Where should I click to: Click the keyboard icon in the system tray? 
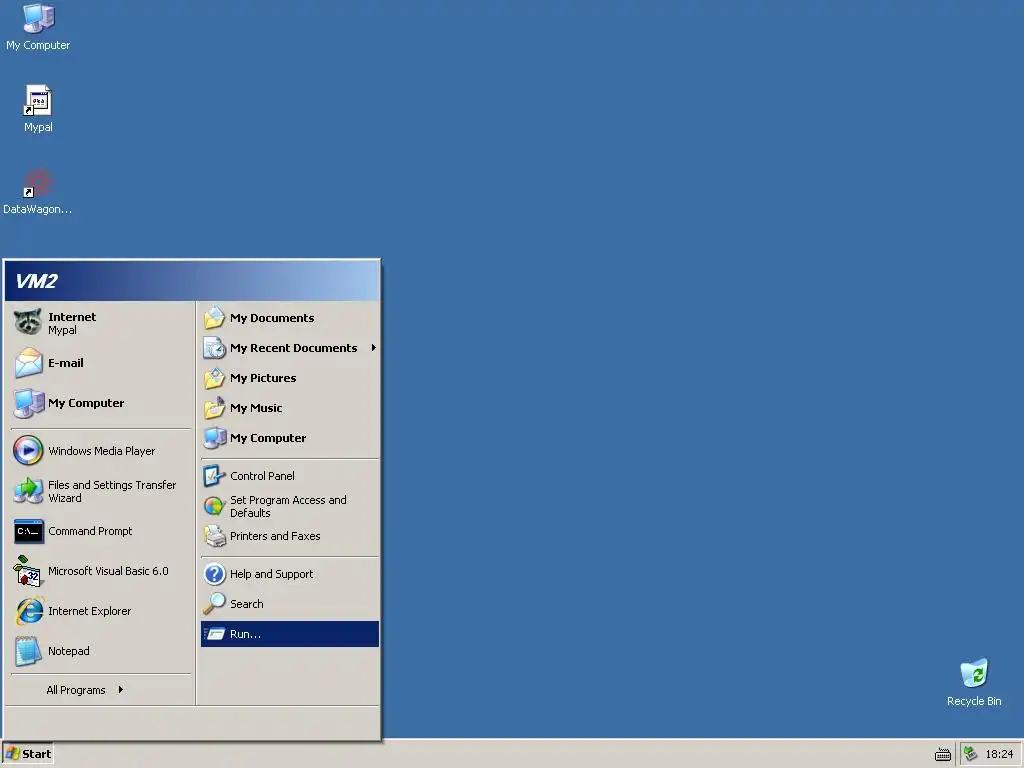click(942, 754)
